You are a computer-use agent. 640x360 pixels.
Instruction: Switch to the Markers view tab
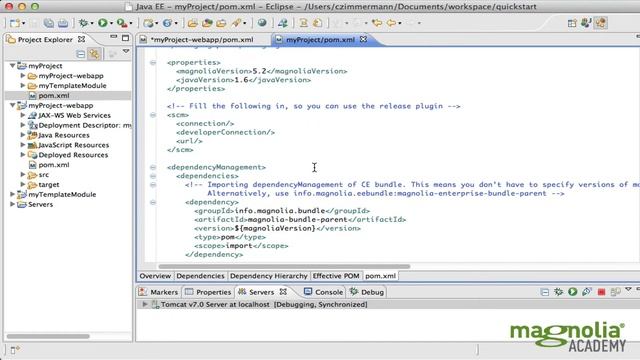(x=158, y=292)
